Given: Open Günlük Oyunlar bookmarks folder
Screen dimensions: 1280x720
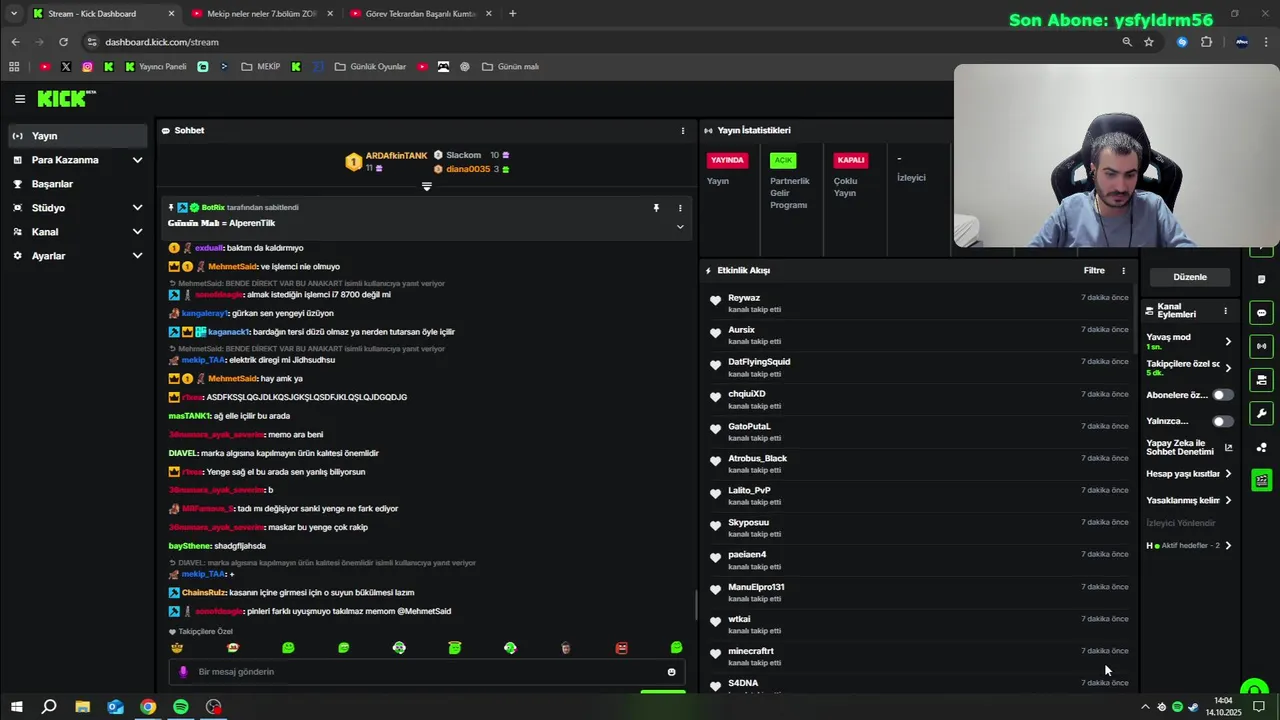Looking at the screenshot, I should [370, 67].
